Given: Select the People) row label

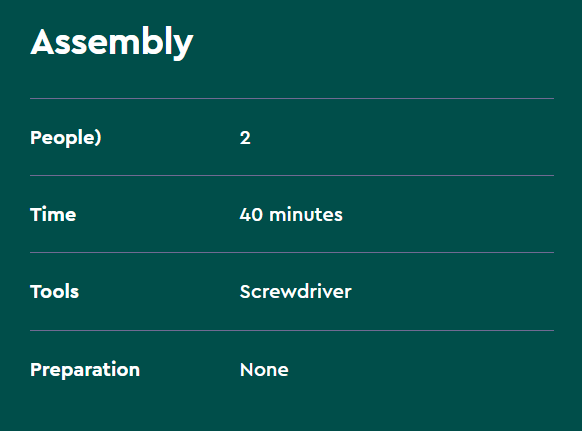Looking at the screenshot, I should coord(66,138).
